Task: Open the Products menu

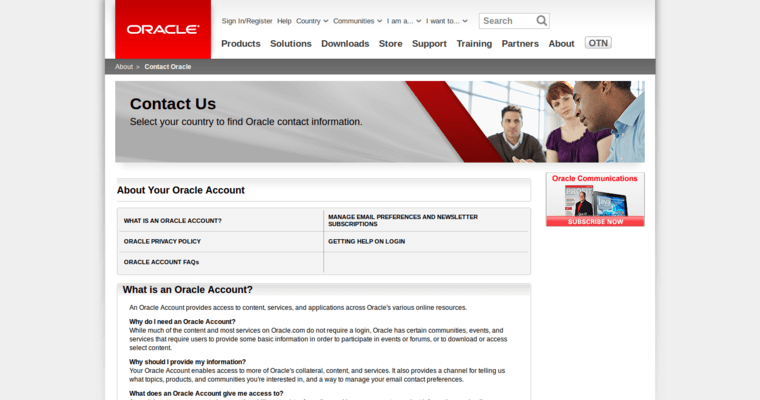Action: (240, 44)
